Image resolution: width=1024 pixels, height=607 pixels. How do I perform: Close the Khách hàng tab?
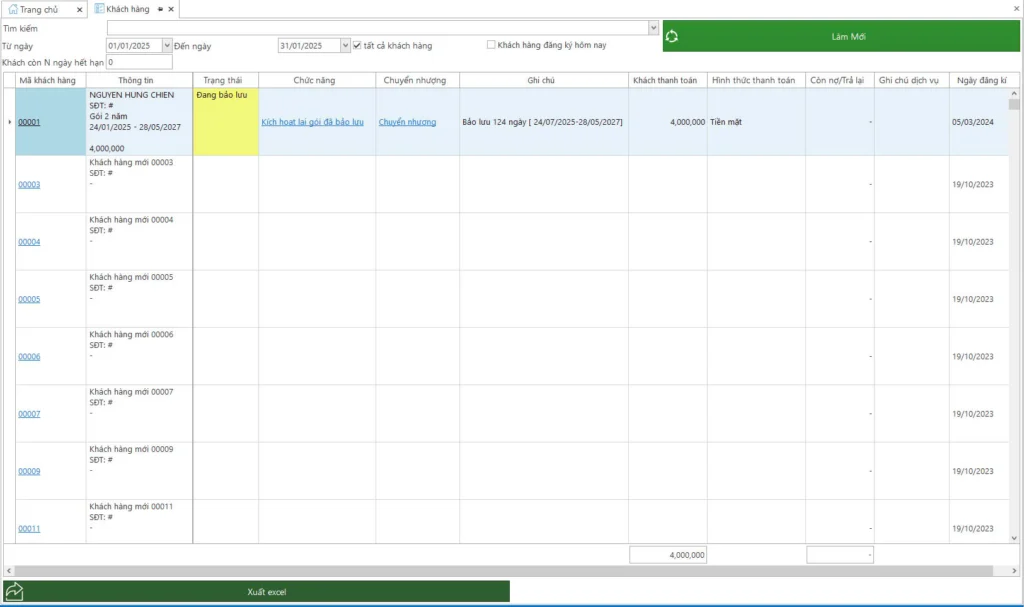pyautogui.click(x=171, y=9)
